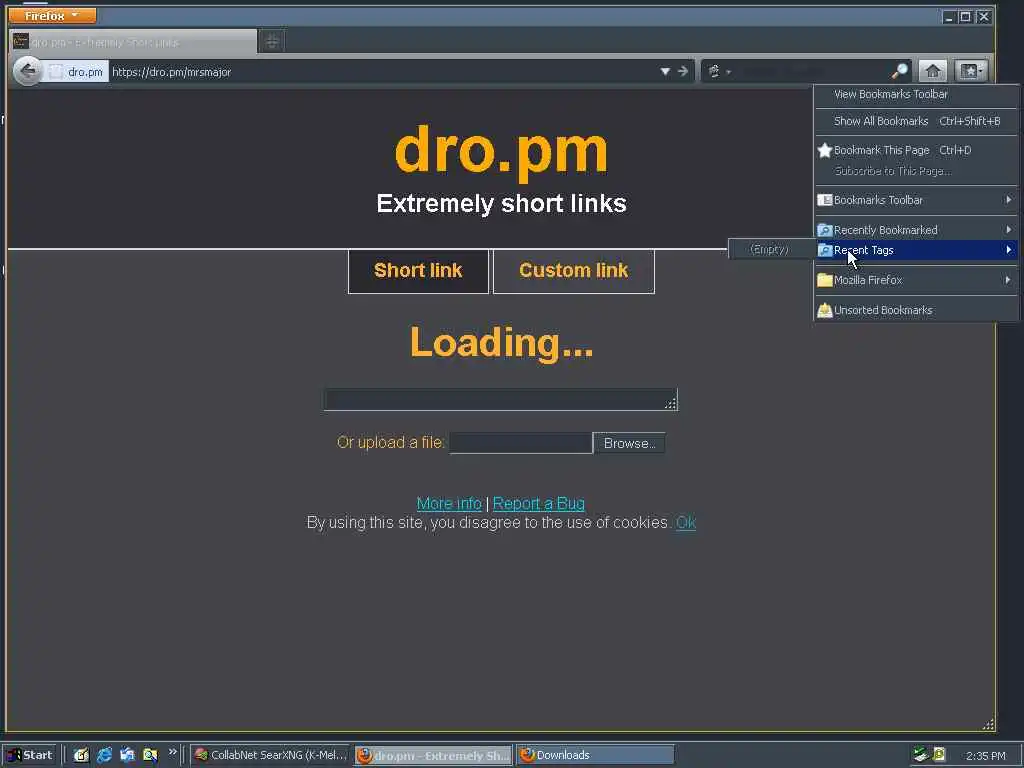Go back with the back arrow
The width and height of the screenshot is (1024, 768).
27,71
